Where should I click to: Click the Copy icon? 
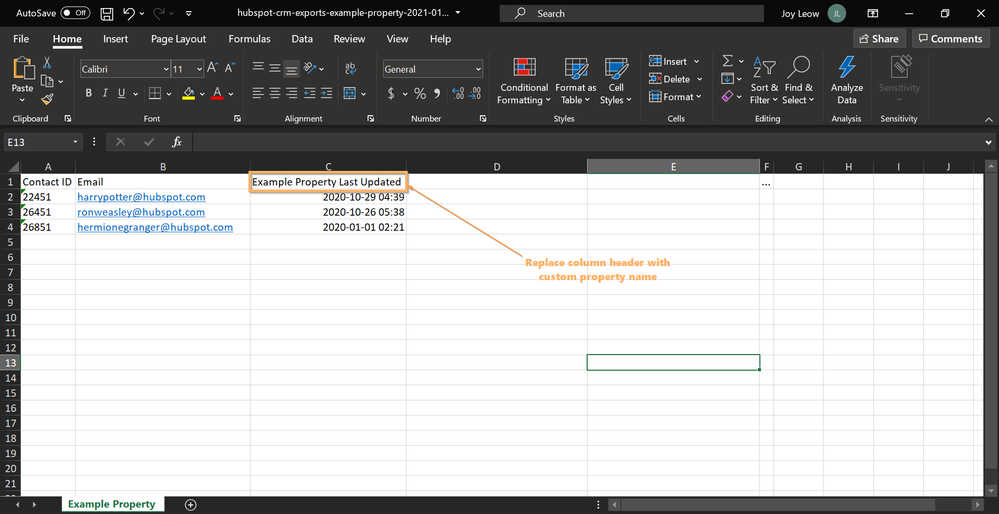[47, 81]
